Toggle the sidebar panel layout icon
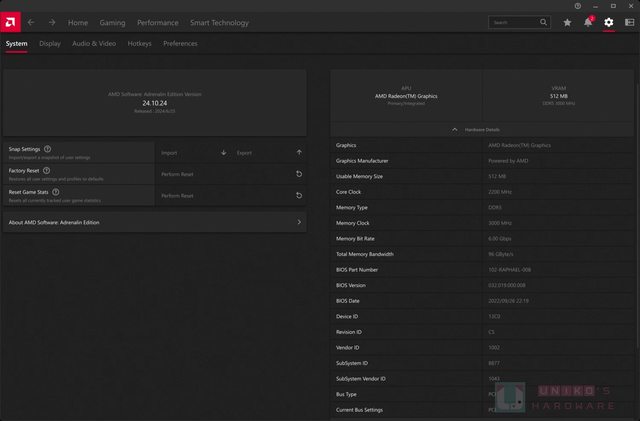Viewport: 640px width, 421px height. click(x=629, y=22)
